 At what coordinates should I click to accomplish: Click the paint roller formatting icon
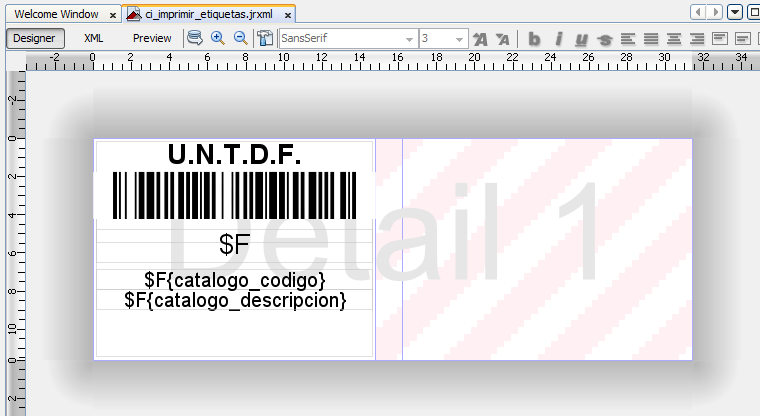pos(265,38)
